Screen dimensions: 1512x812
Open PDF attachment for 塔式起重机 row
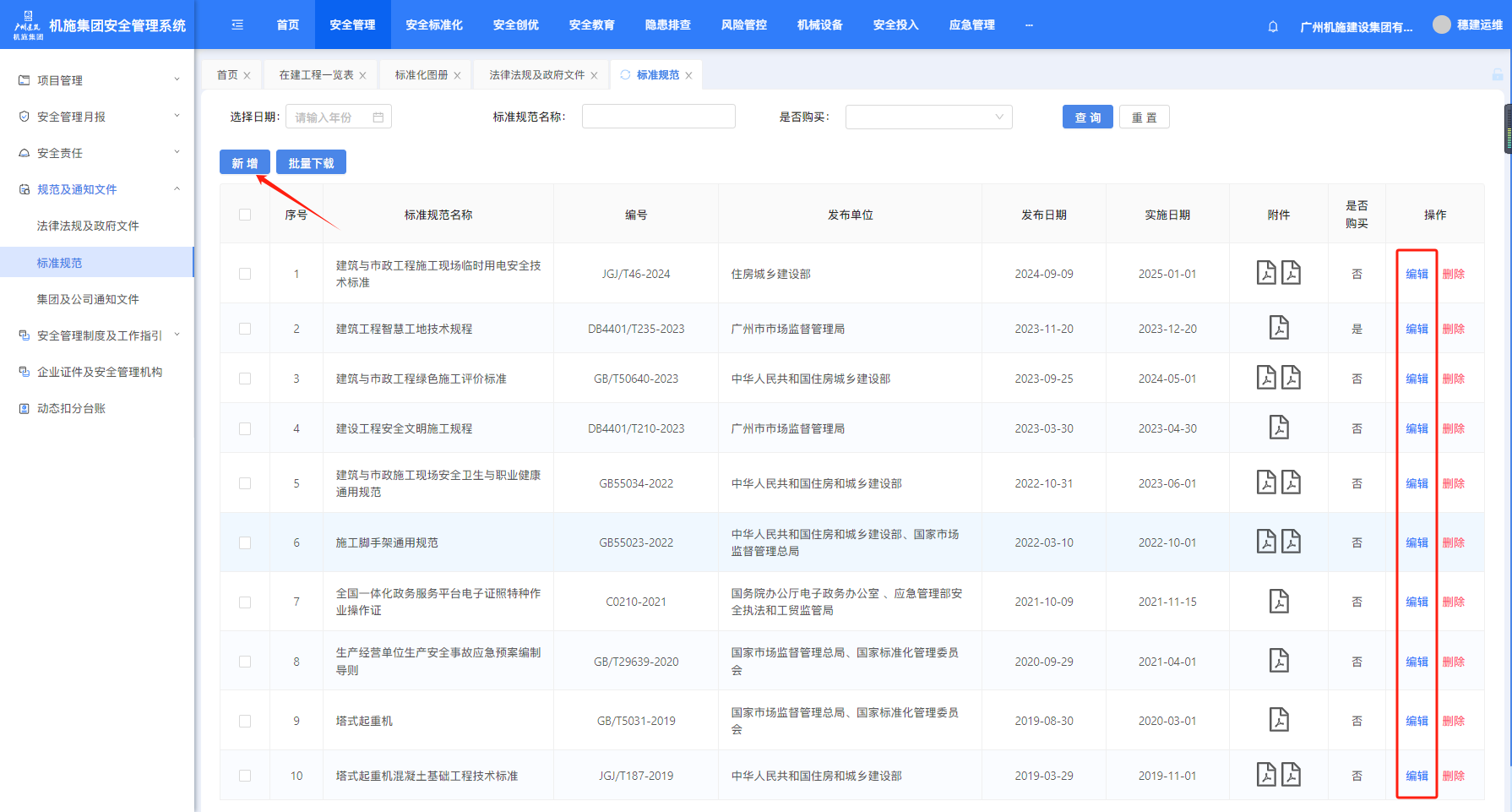click(1279, 720)
